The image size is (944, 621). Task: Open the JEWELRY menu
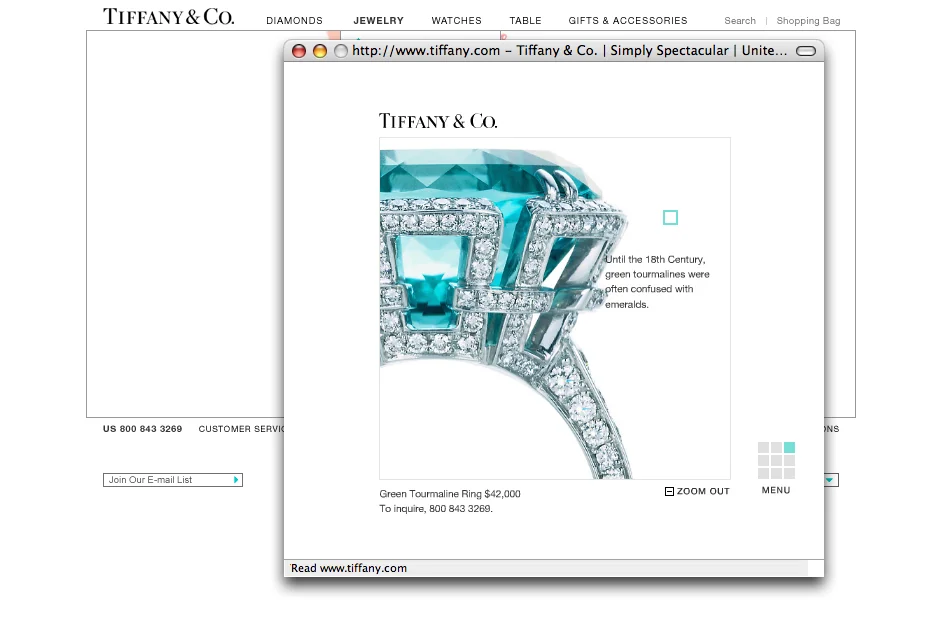[x=379, y=20]
